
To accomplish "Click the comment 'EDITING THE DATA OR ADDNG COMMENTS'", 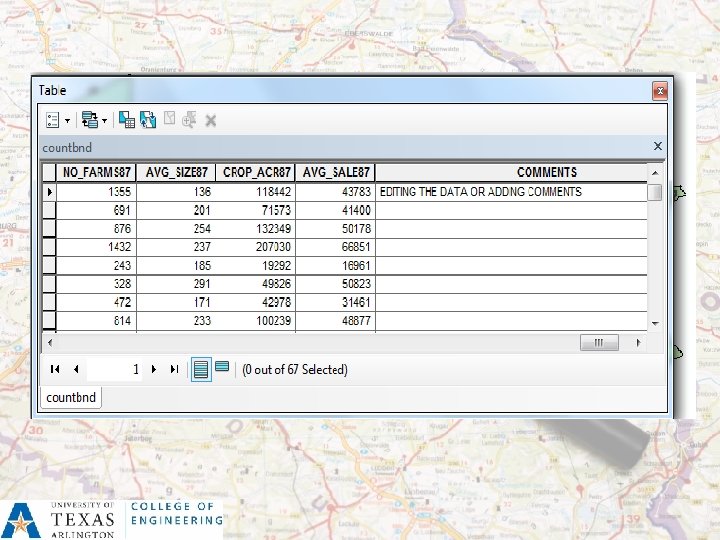I will (x=481, y=192).
